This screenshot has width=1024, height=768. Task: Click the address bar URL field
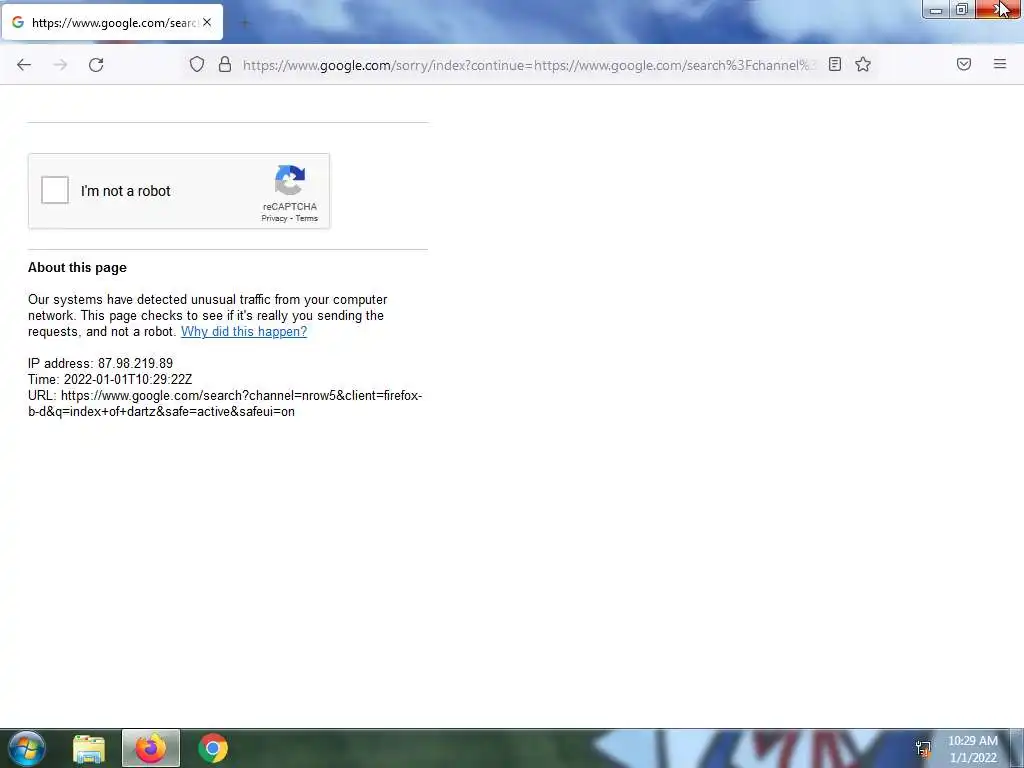pos(529,65)
